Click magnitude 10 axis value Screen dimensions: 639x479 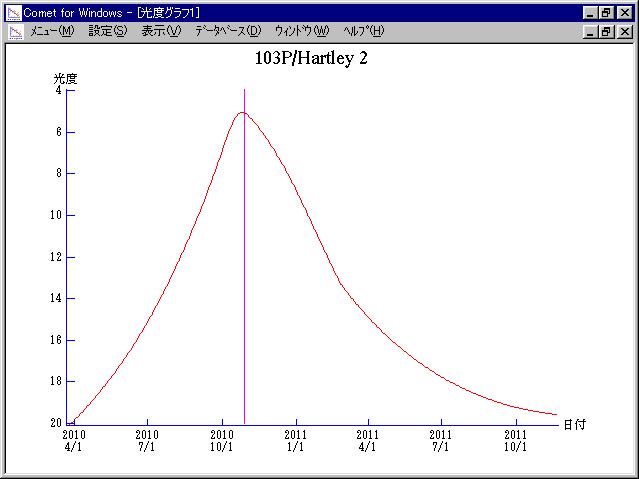(x=56, y=215)
